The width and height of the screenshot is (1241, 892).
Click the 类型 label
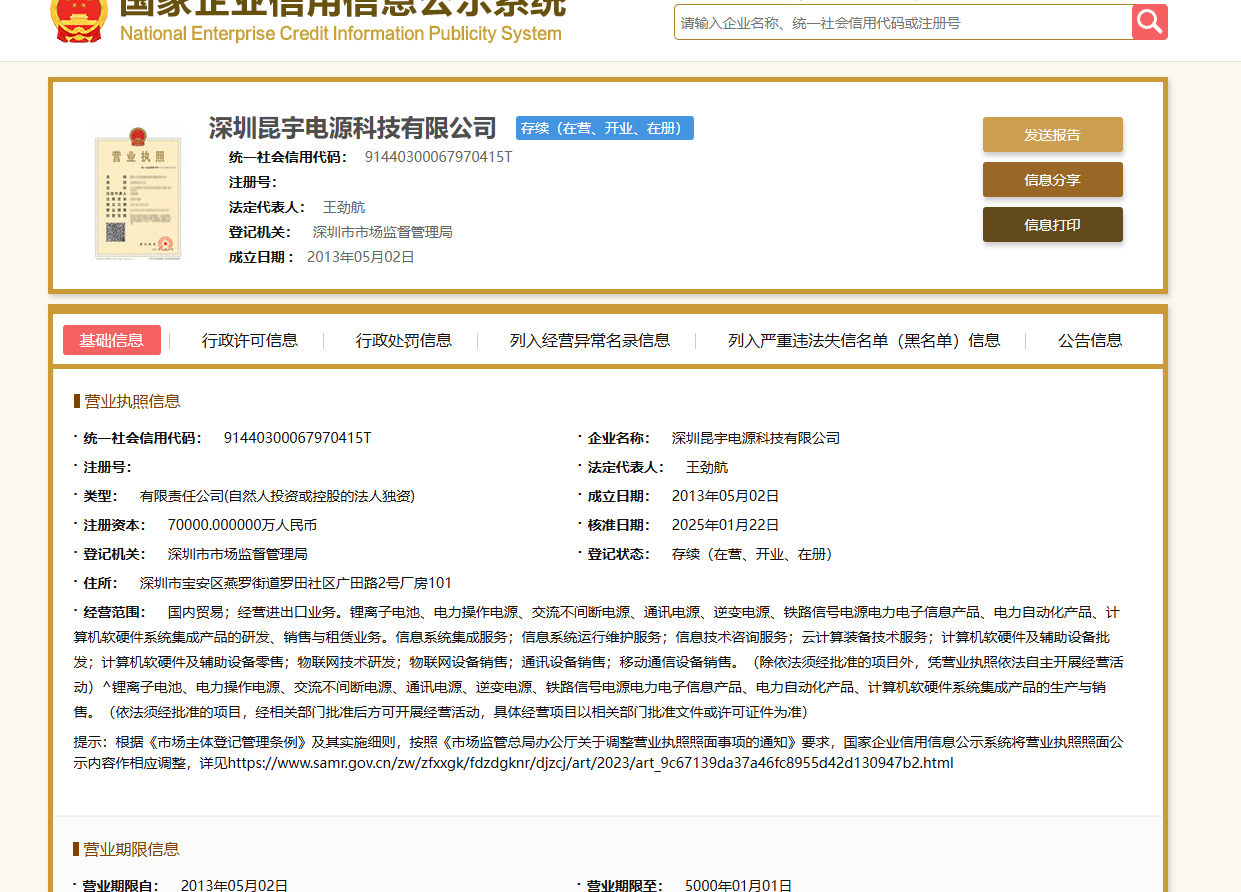[x=100, y=496]
